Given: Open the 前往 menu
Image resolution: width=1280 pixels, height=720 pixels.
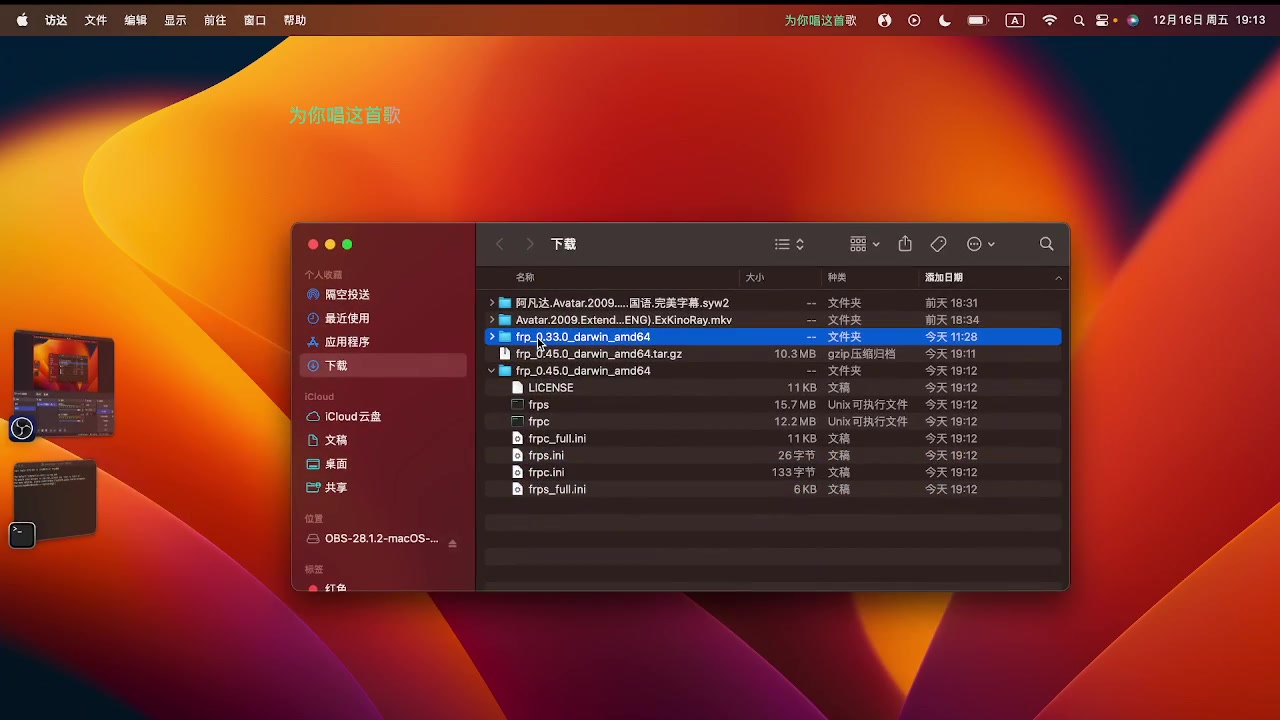Looking at the screenshot, I should click(215, 20).
